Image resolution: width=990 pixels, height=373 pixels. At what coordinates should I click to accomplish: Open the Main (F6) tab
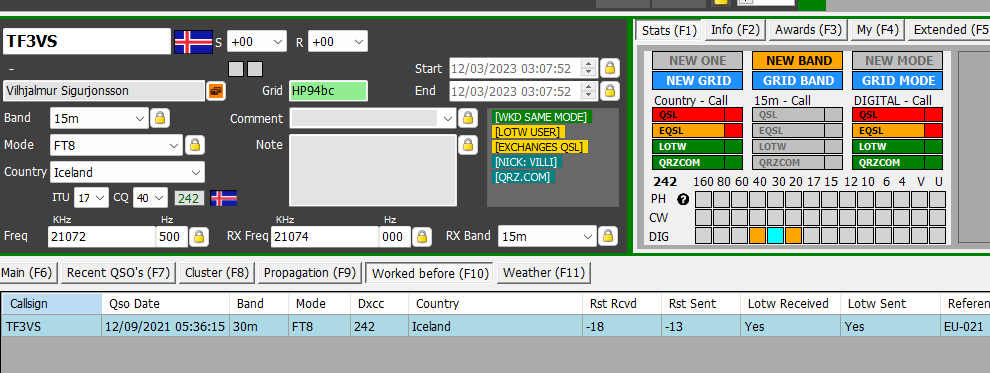tap(27, 273)
